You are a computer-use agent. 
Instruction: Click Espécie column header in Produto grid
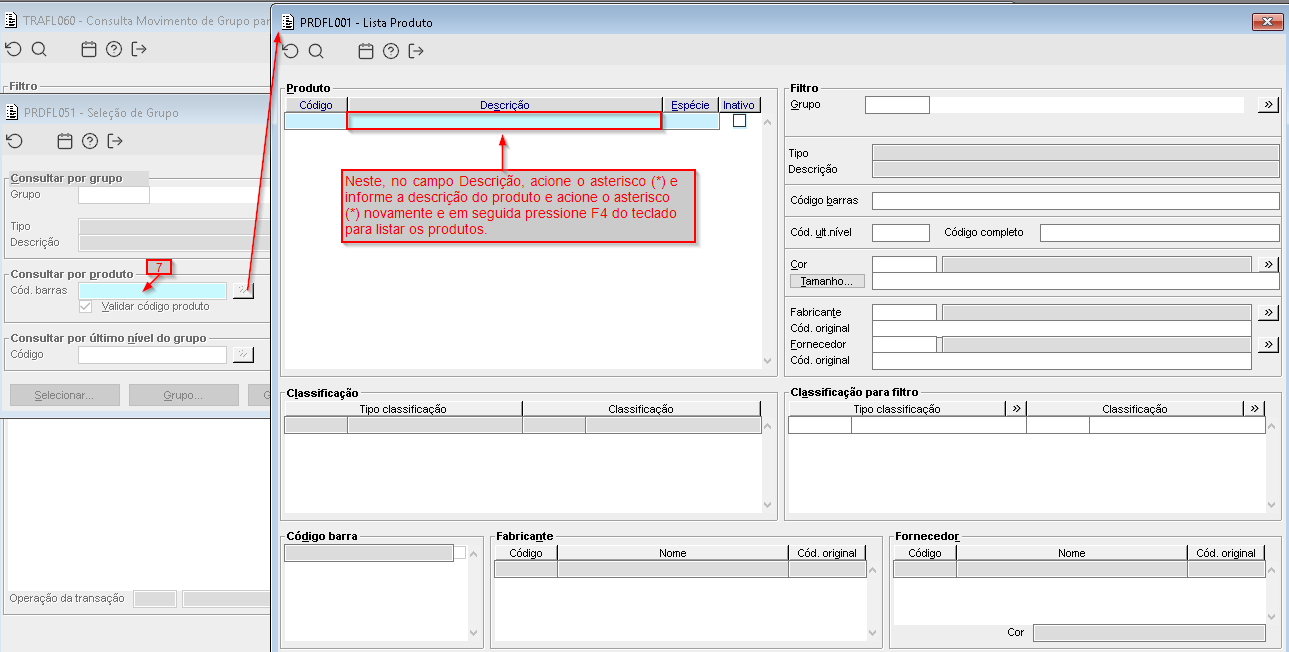click(691, 105)
